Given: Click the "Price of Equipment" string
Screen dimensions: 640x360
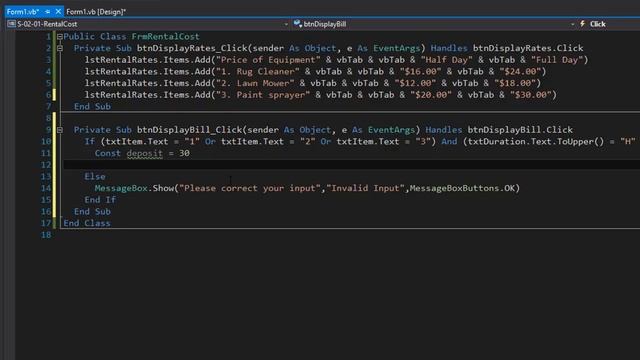Looking at the screenshot, I should point(268,60).
